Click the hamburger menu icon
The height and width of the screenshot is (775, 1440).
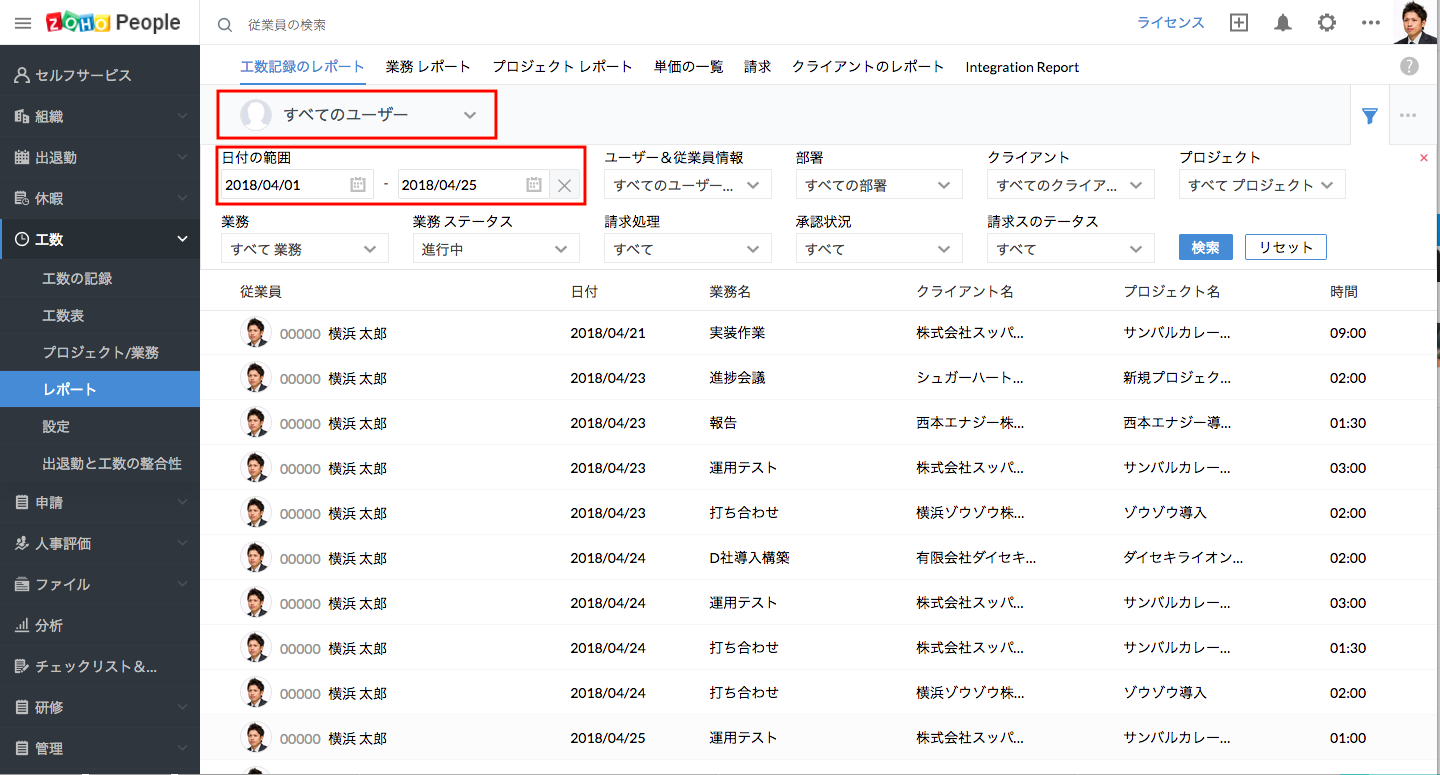tap(23, 23)
